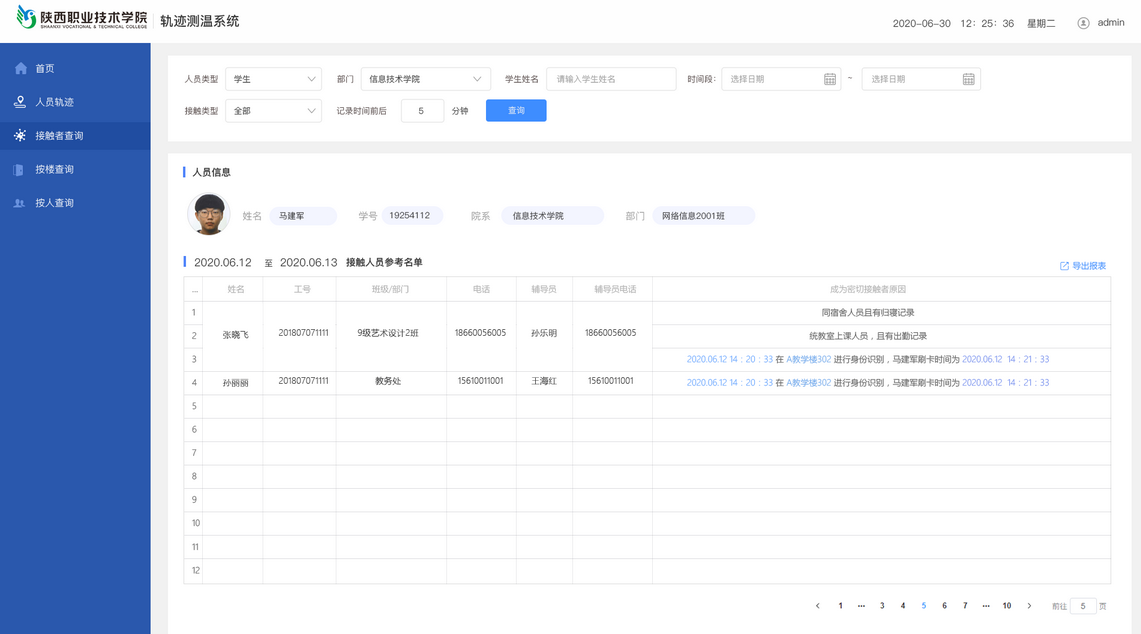Click the A教学楼302 link in row 3
Screen dimensions: 1141x634
(808, 359)
